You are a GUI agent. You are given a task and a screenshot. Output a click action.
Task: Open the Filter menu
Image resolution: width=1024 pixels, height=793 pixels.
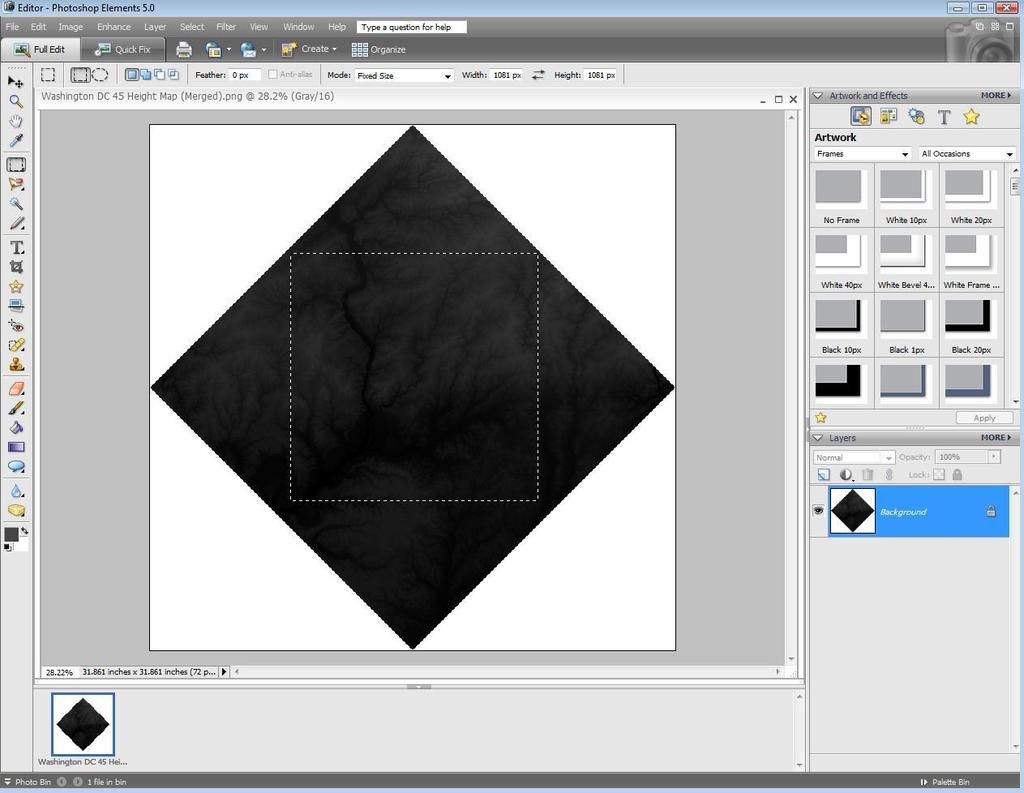226,27
